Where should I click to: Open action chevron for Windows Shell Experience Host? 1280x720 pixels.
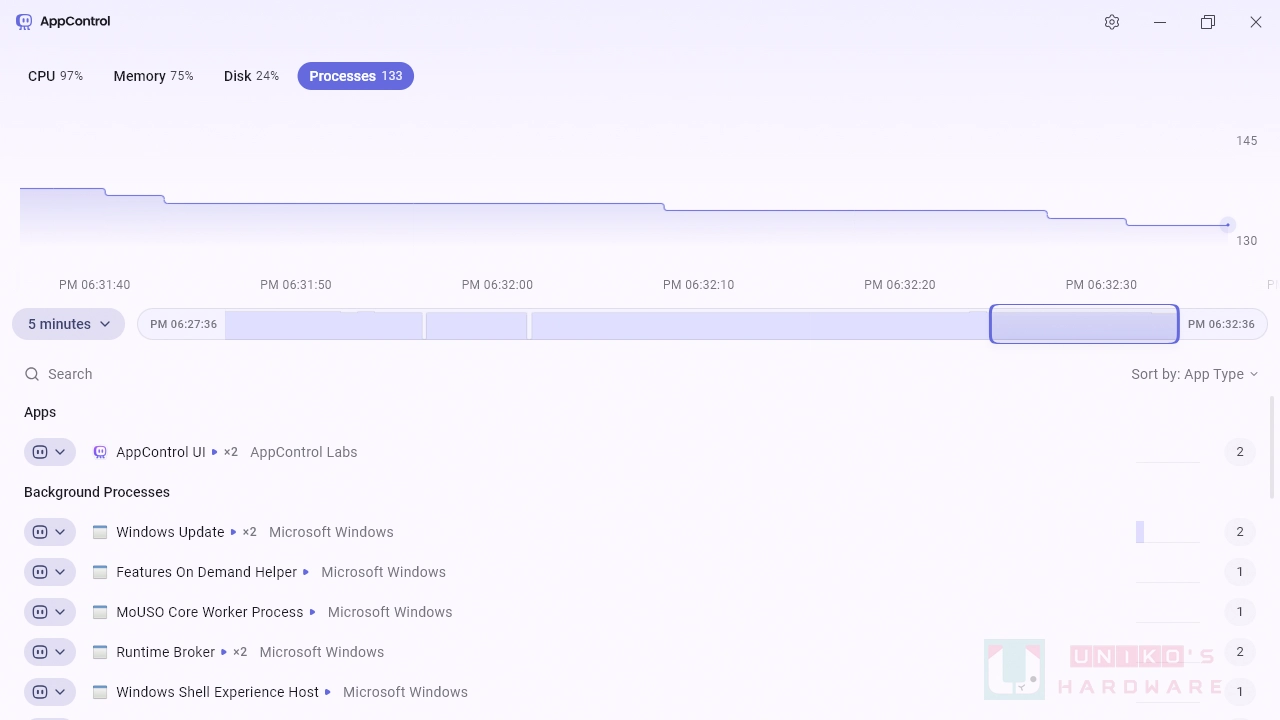(60, 692)
